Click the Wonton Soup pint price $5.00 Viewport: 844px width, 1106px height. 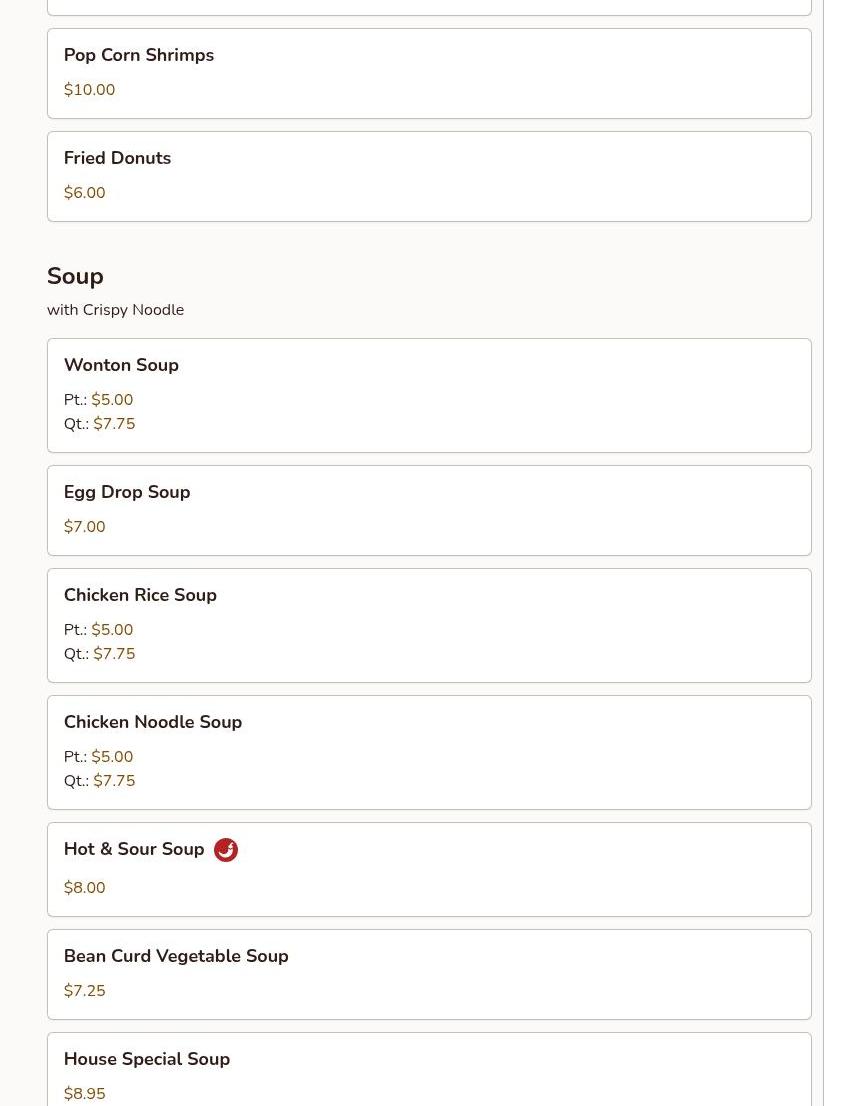pos(112,400)
